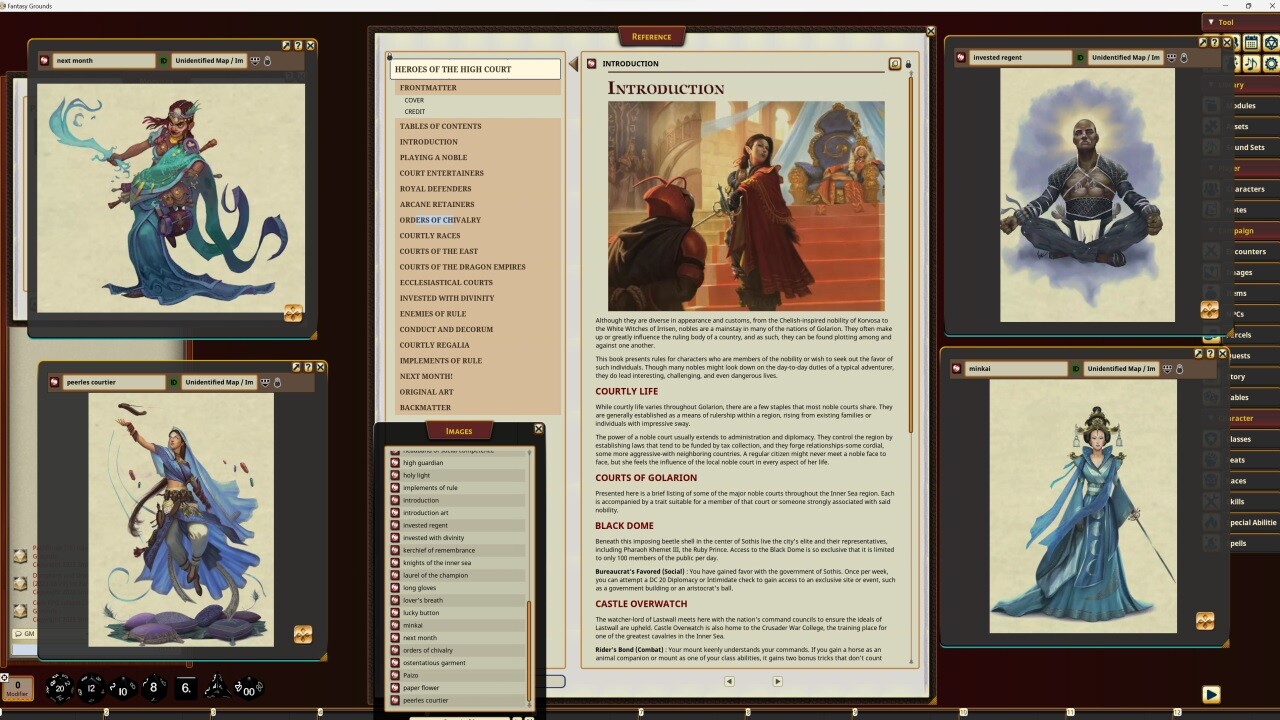The width and height of the screenshot is (1280, 720).
Task: Go to the next reference page with the right arrow
Action: (777, 681)
